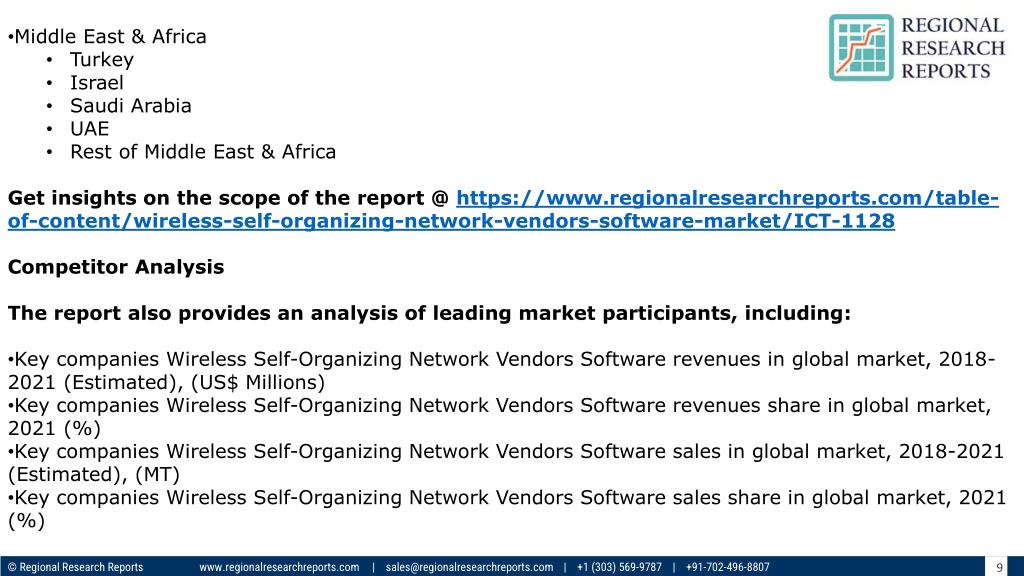Click the Competitor Analysis heading

click(116, 267)
